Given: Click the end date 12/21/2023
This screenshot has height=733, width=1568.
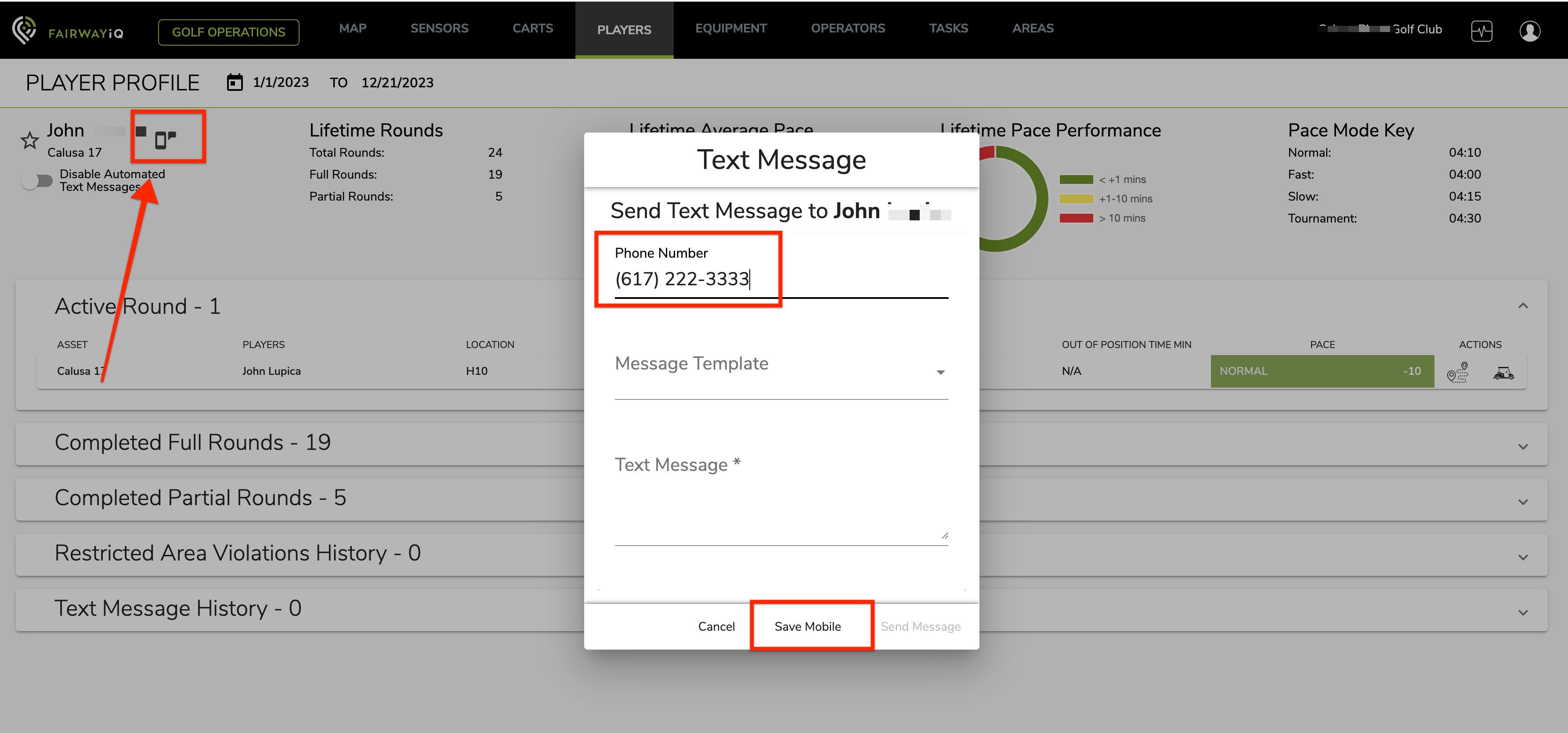Looking at the screenshot, I should pos(397,82).
